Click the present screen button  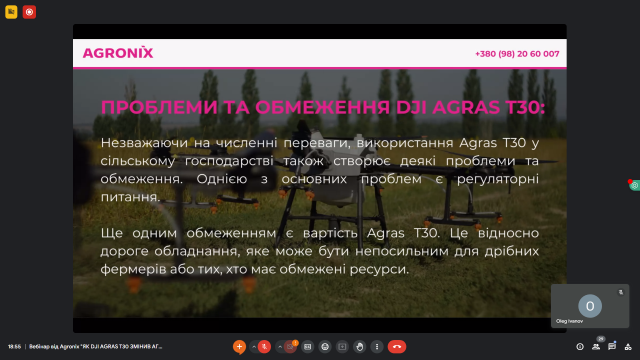click(x=342, y=347)
